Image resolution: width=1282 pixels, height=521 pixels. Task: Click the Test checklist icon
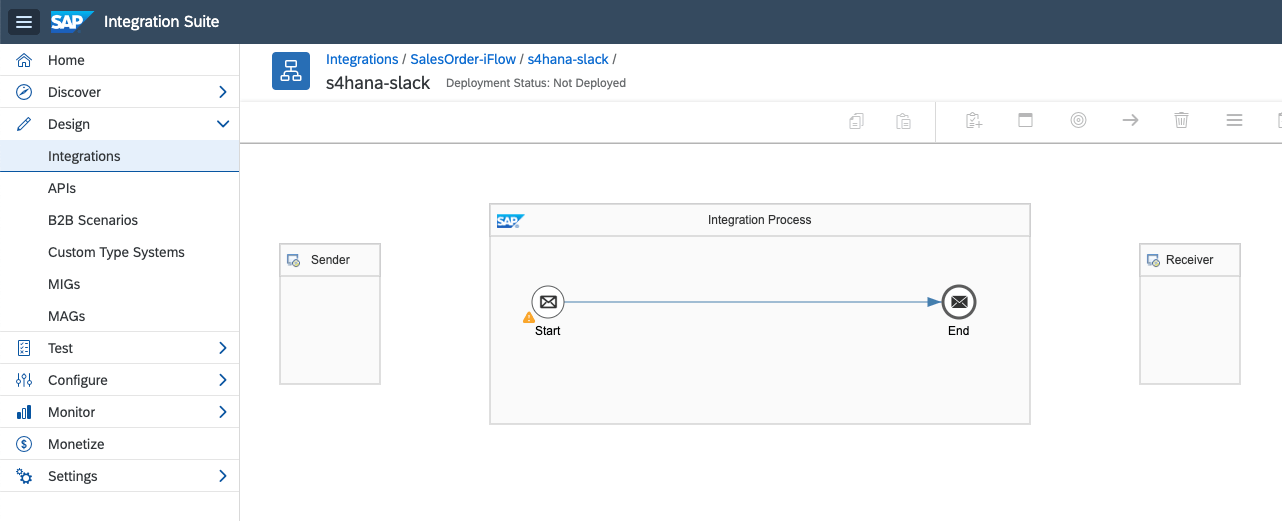point(25,348)
